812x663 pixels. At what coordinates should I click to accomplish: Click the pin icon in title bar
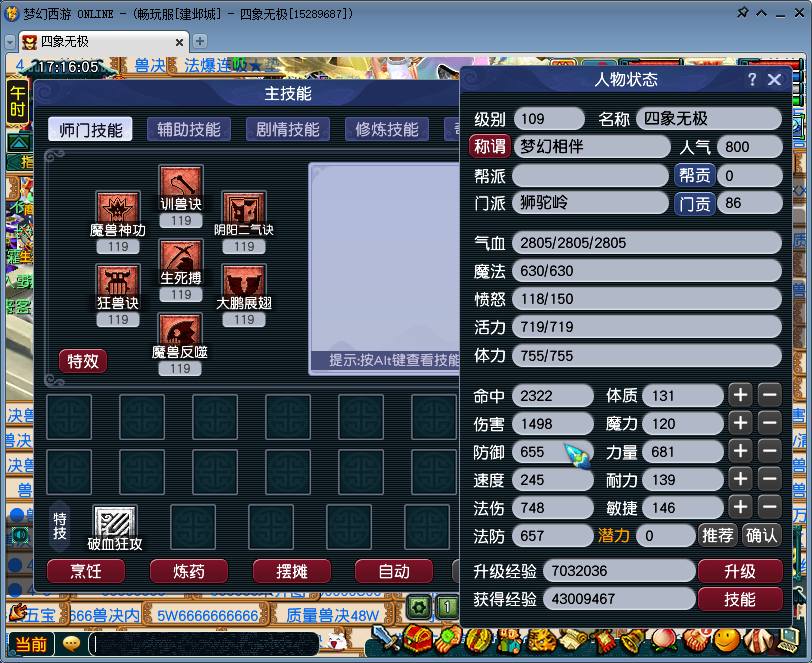tap(743, 12)
